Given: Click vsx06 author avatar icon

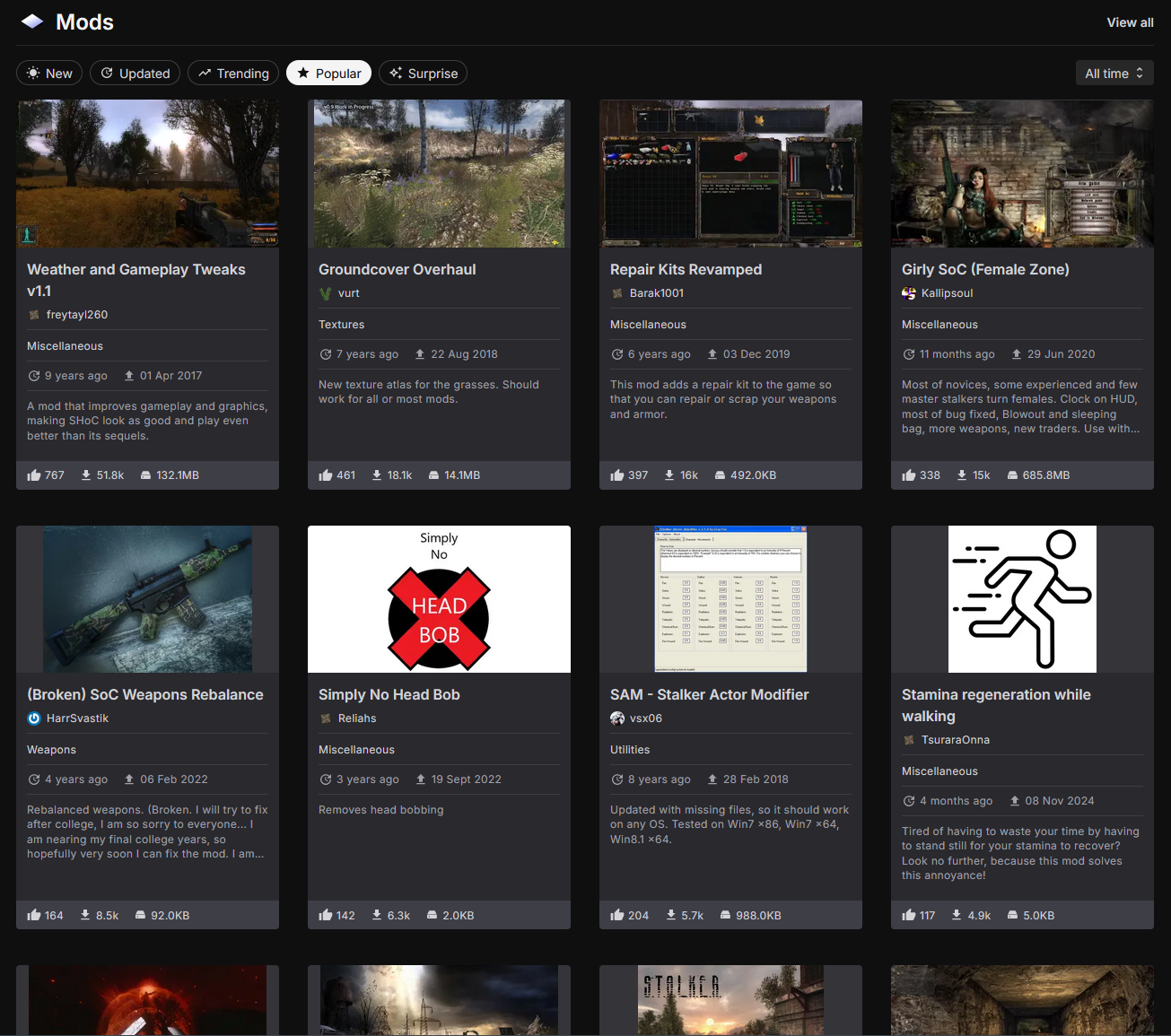Looking at the screenshot, I should 617,718.
